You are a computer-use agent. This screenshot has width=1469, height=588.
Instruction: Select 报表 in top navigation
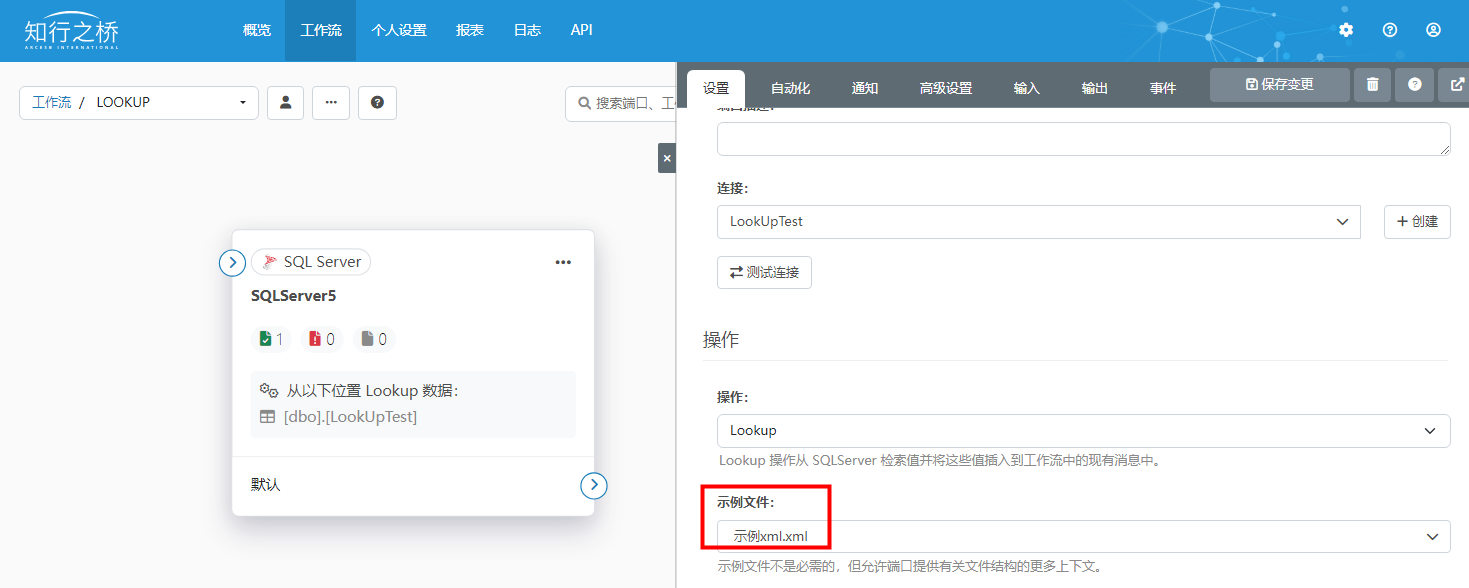point(470,30)
